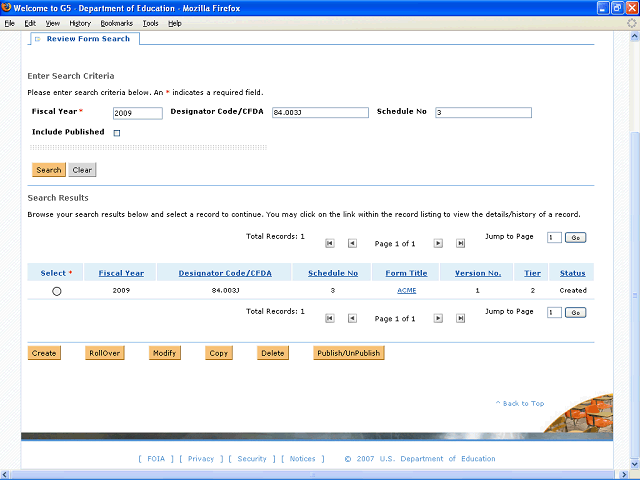This screenshot has height=480, width=640.
Task: Select the Review Form Search tab
Action: tap(85, 39)
